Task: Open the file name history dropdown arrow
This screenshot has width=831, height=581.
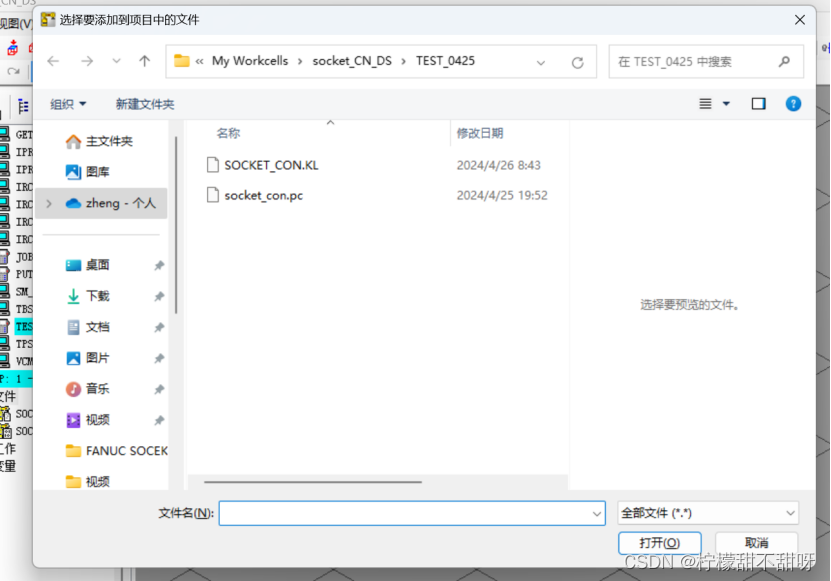Action: click(x=597, y=514)
